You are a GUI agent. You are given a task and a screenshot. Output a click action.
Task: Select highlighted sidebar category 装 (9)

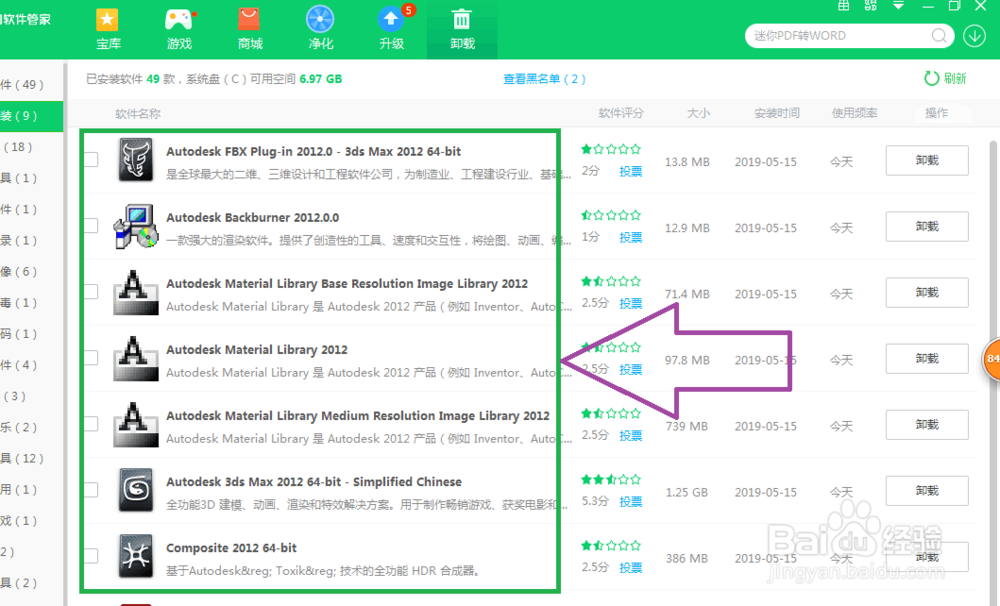[x=31, y=116]
